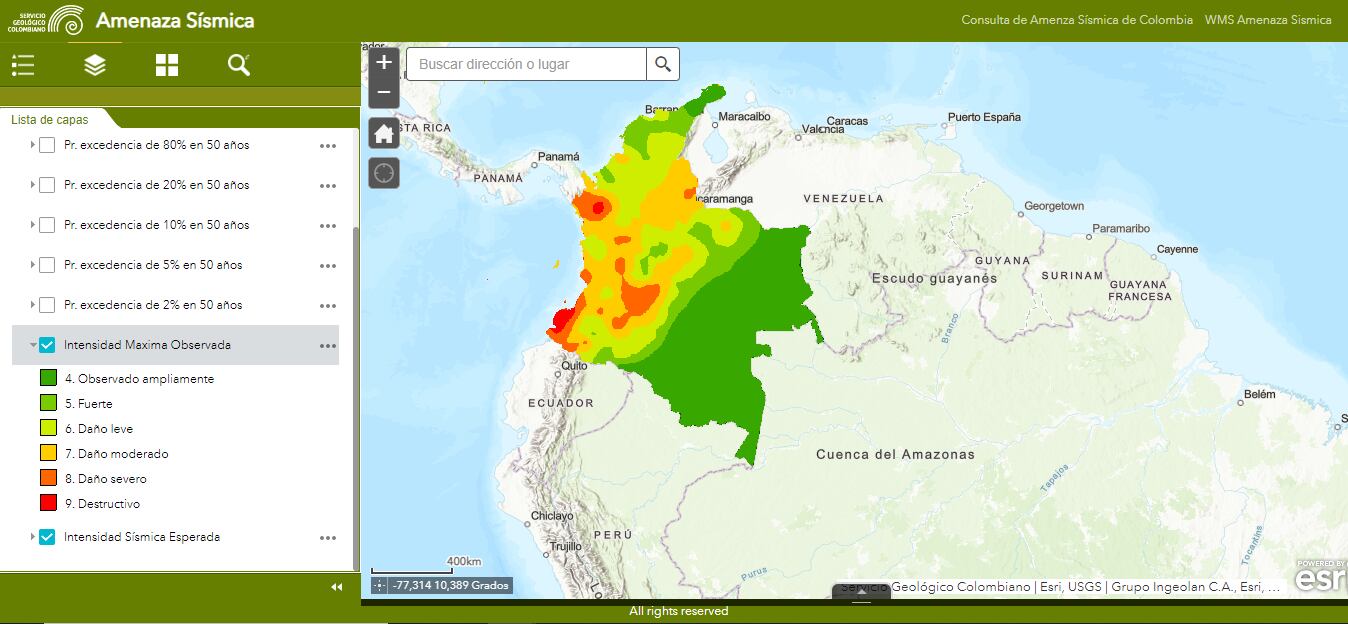The width and height of the screenshot is (1348, 624).
Task: Visit Consulta de Amenza Sísmica de Colombia
Action: (x=1076, y=19)
